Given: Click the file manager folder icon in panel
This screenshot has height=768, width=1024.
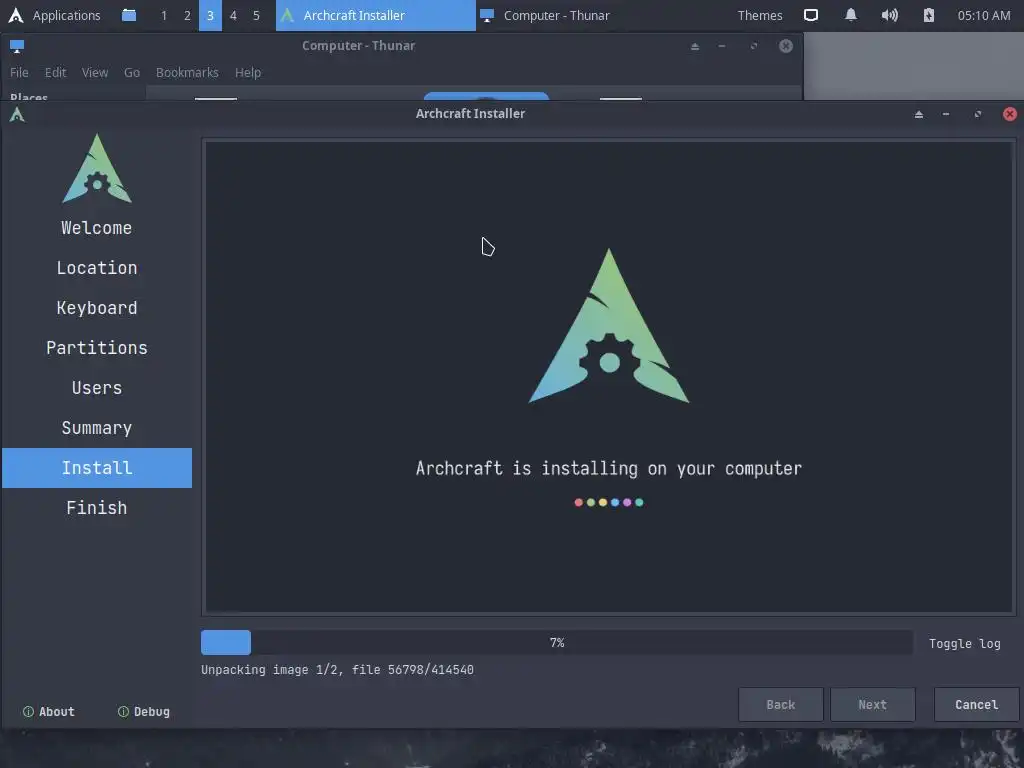Looking at the screenshot, I should tap(129, 15).
